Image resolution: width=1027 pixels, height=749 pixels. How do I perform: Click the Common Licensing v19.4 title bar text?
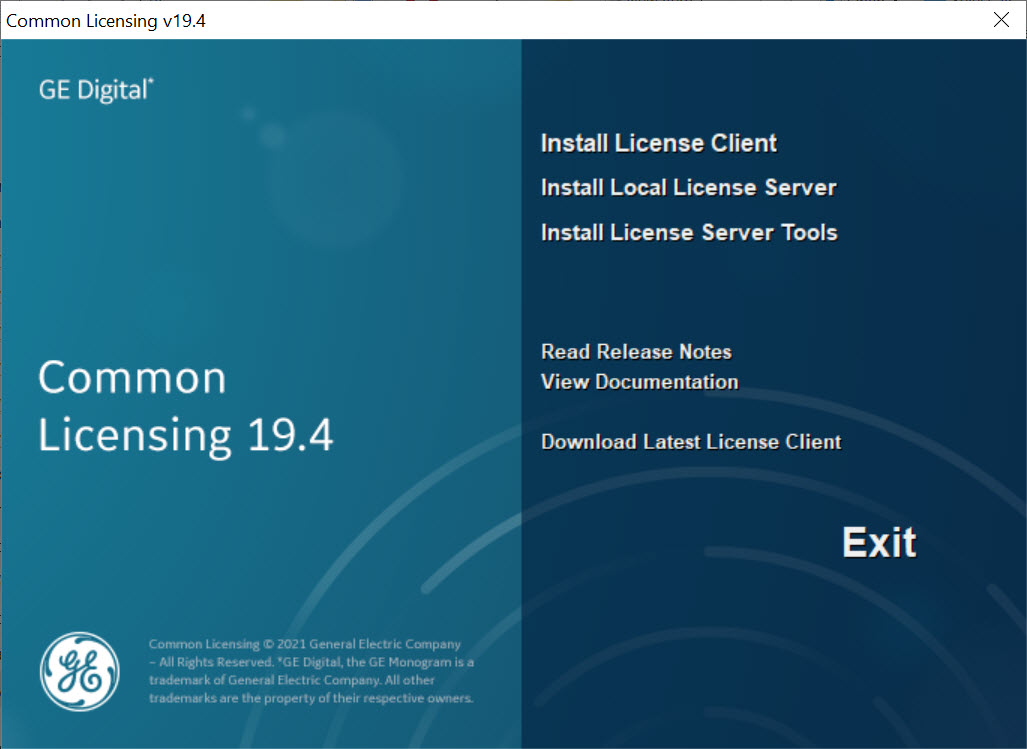coord(105,21)
